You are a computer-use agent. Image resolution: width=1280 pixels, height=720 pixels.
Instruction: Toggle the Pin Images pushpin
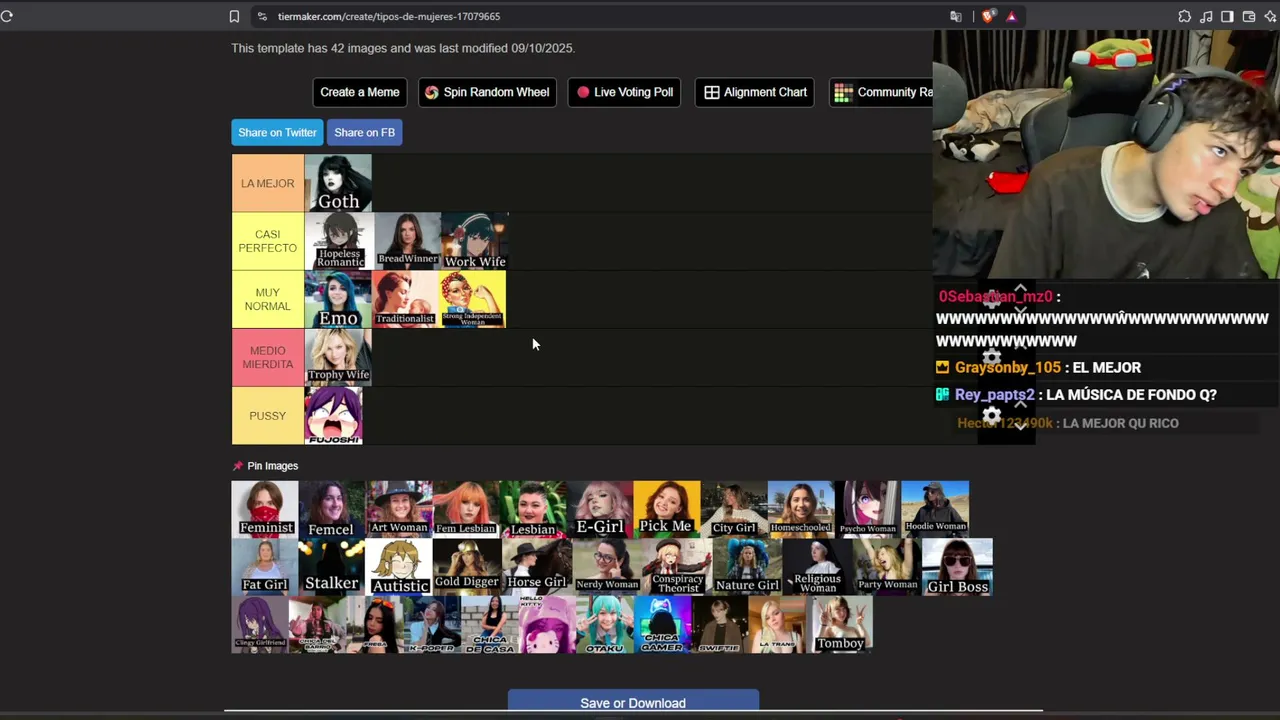238,466
